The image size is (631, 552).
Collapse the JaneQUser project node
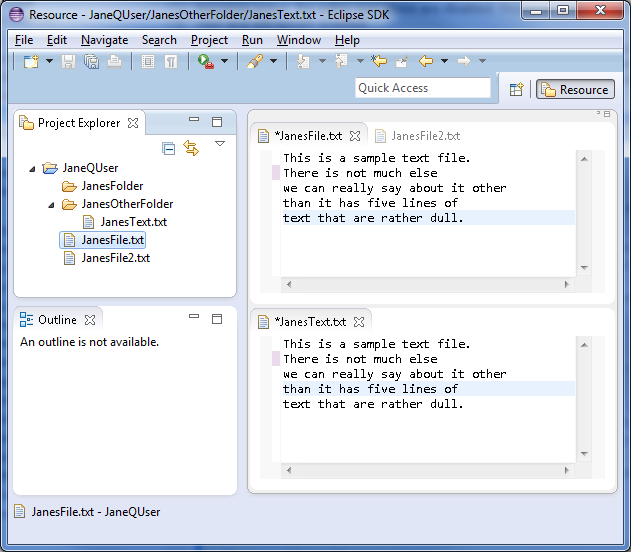pos(32,169)
